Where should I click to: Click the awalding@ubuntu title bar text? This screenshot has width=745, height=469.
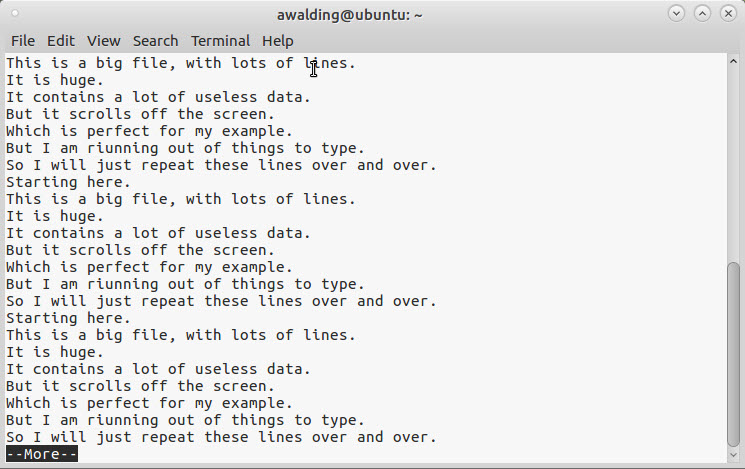(348, 14)
